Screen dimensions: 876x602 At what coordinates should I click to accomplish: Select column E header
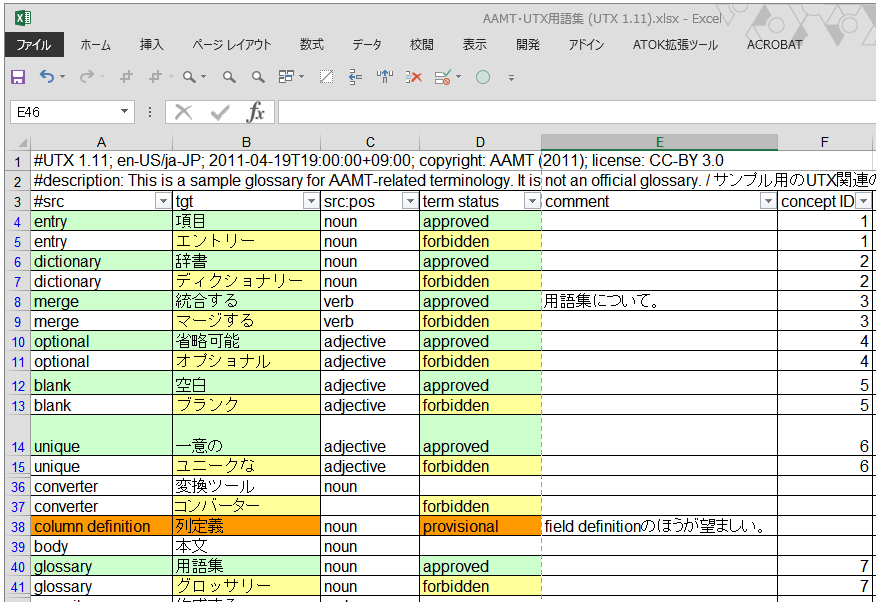[x=659, y=142]
